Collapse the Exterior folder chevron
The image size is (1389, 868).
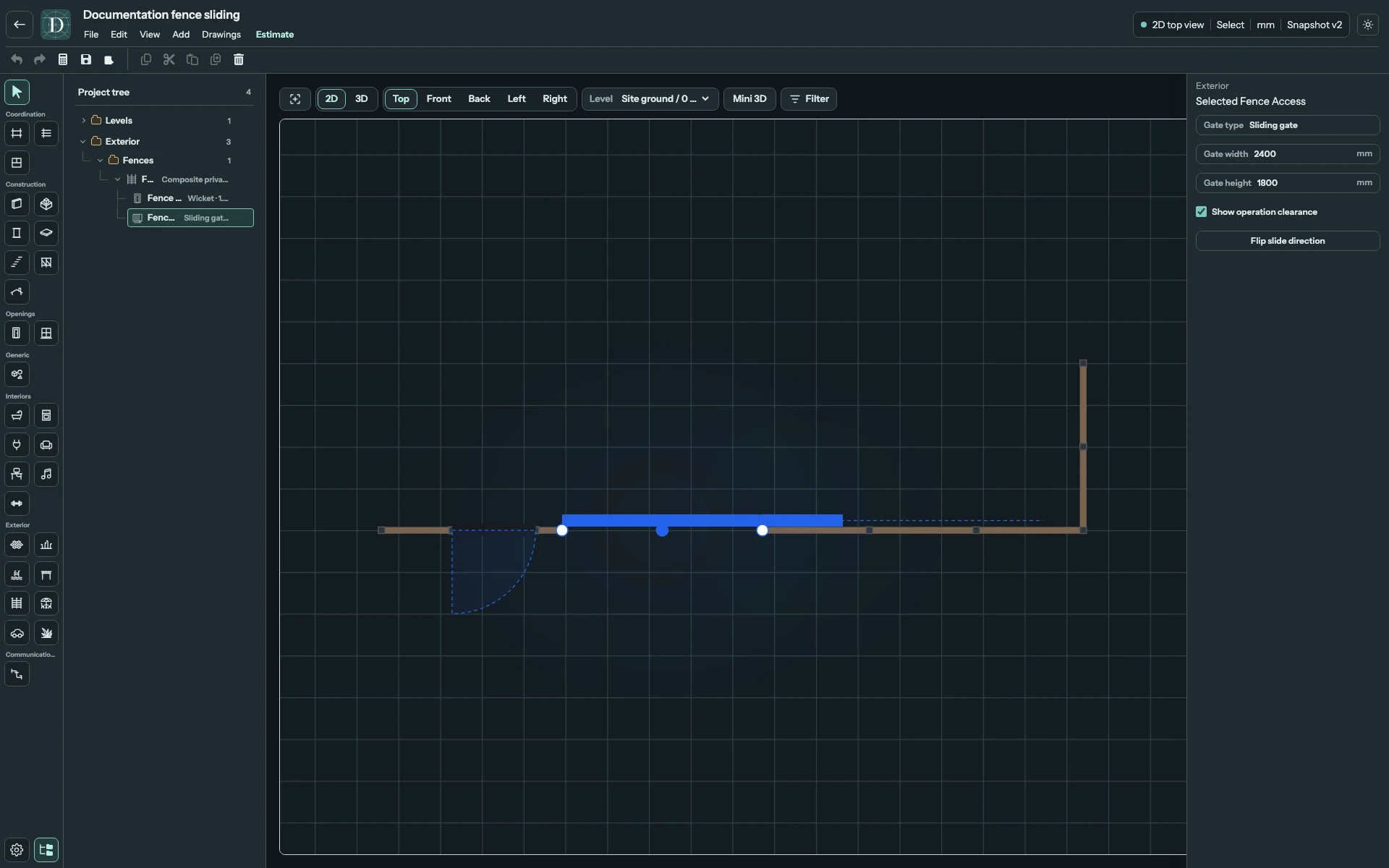83,142
